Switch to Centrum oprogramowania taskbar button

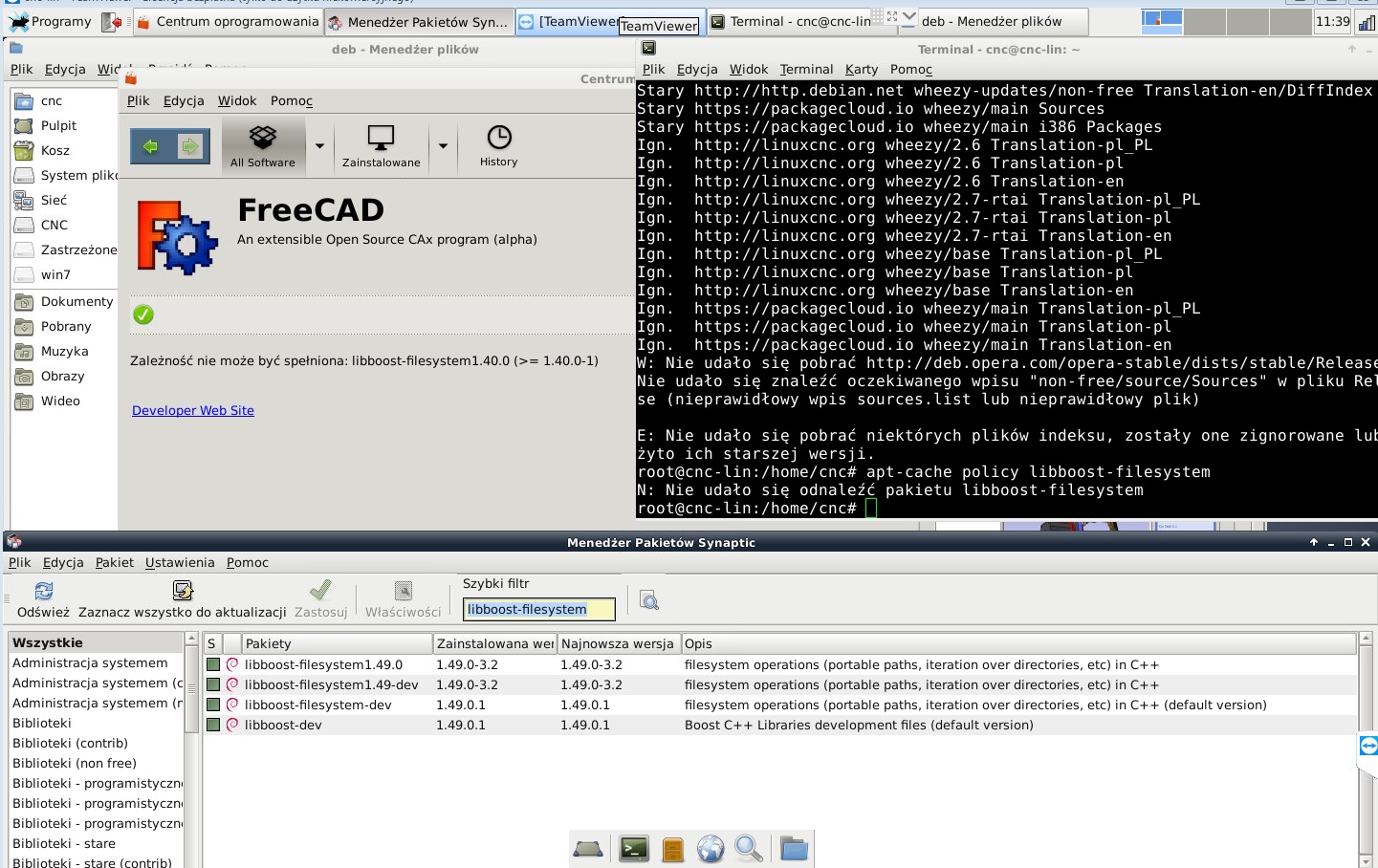[228, 21]
